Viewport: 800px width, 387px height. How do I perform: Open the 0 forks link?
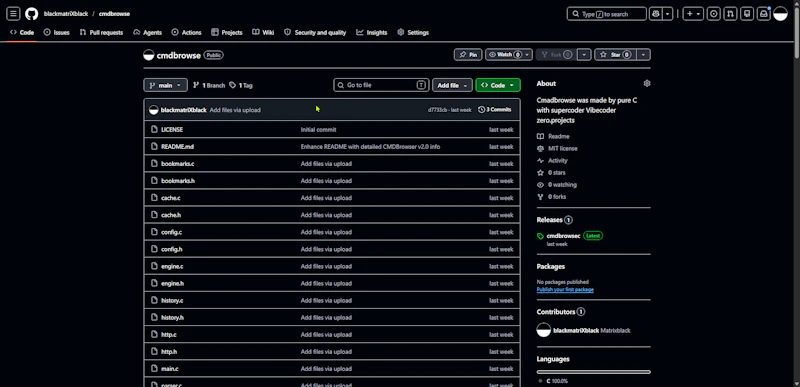(x=552, y=197)
